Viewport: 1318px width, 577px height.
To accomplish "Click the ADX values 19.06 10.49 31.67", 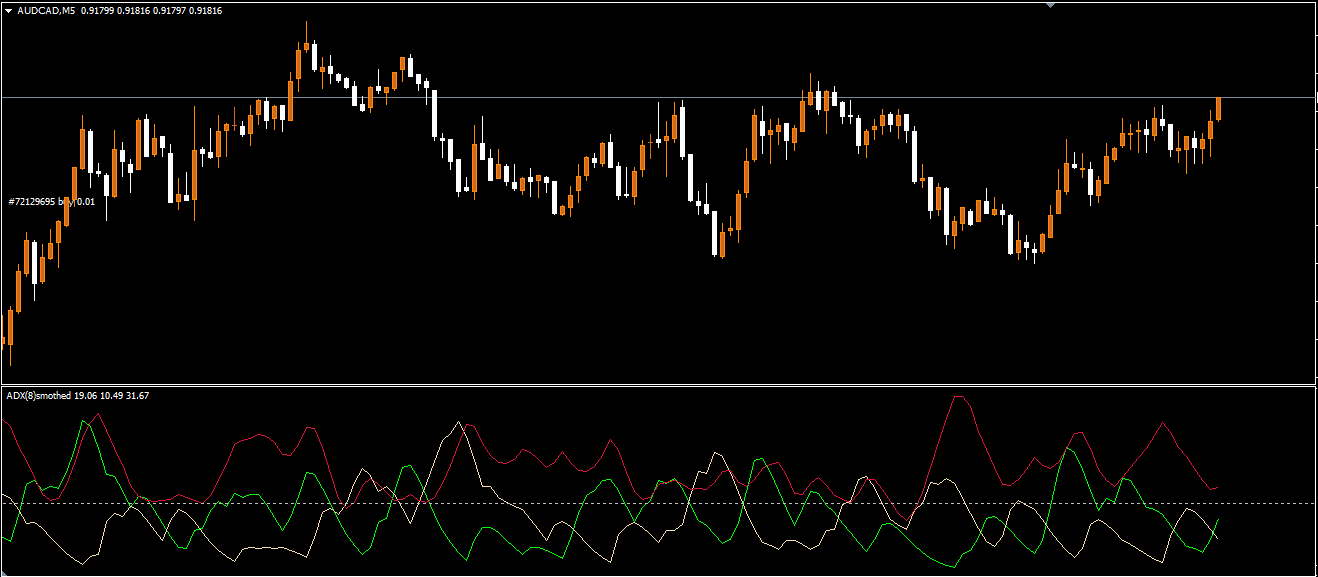I will 112,396.
